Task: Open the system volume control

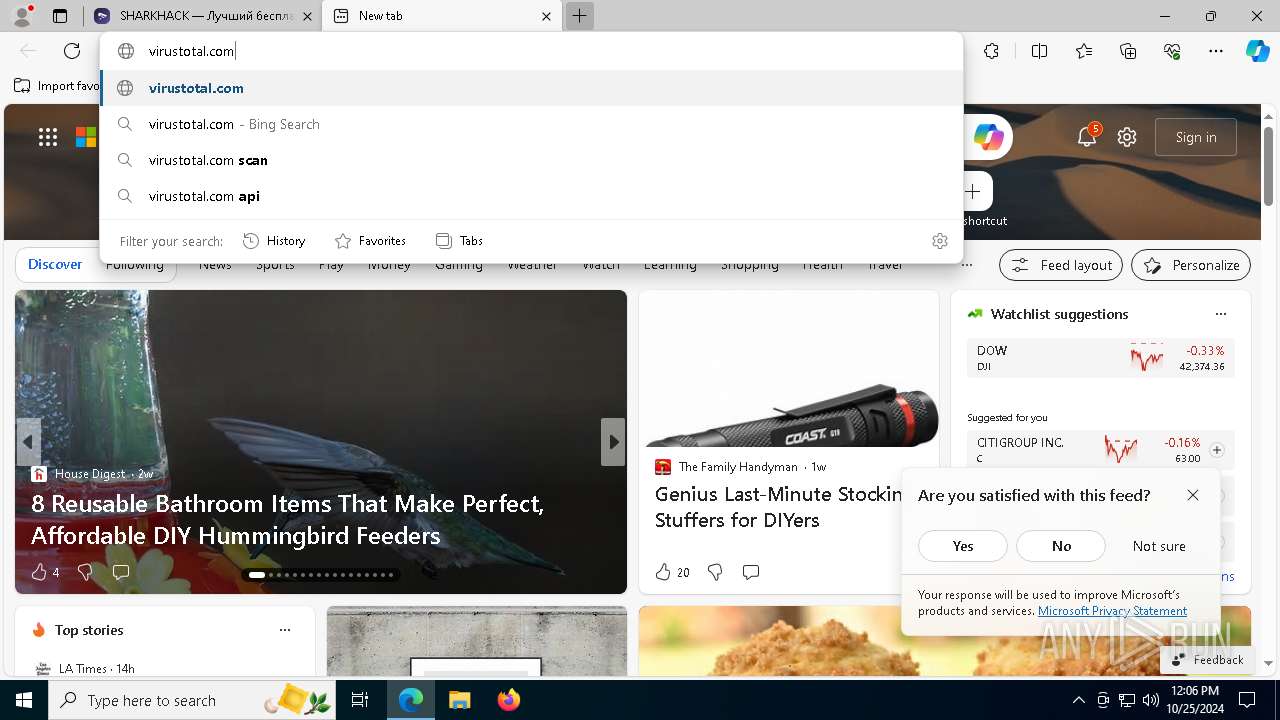Action: [x=1151, y=700]
